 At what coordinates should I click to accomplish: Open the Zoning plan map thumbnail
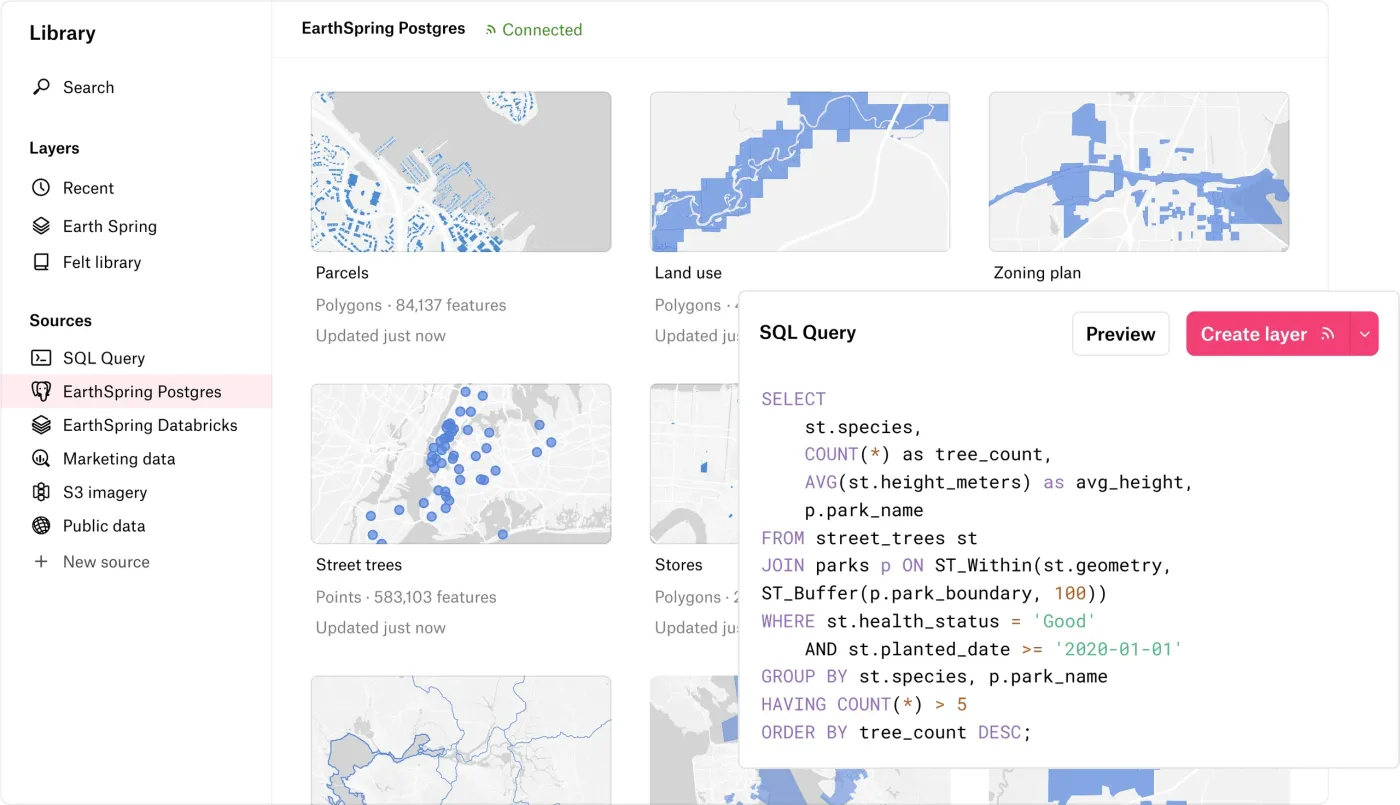(x=1139, y=172)
